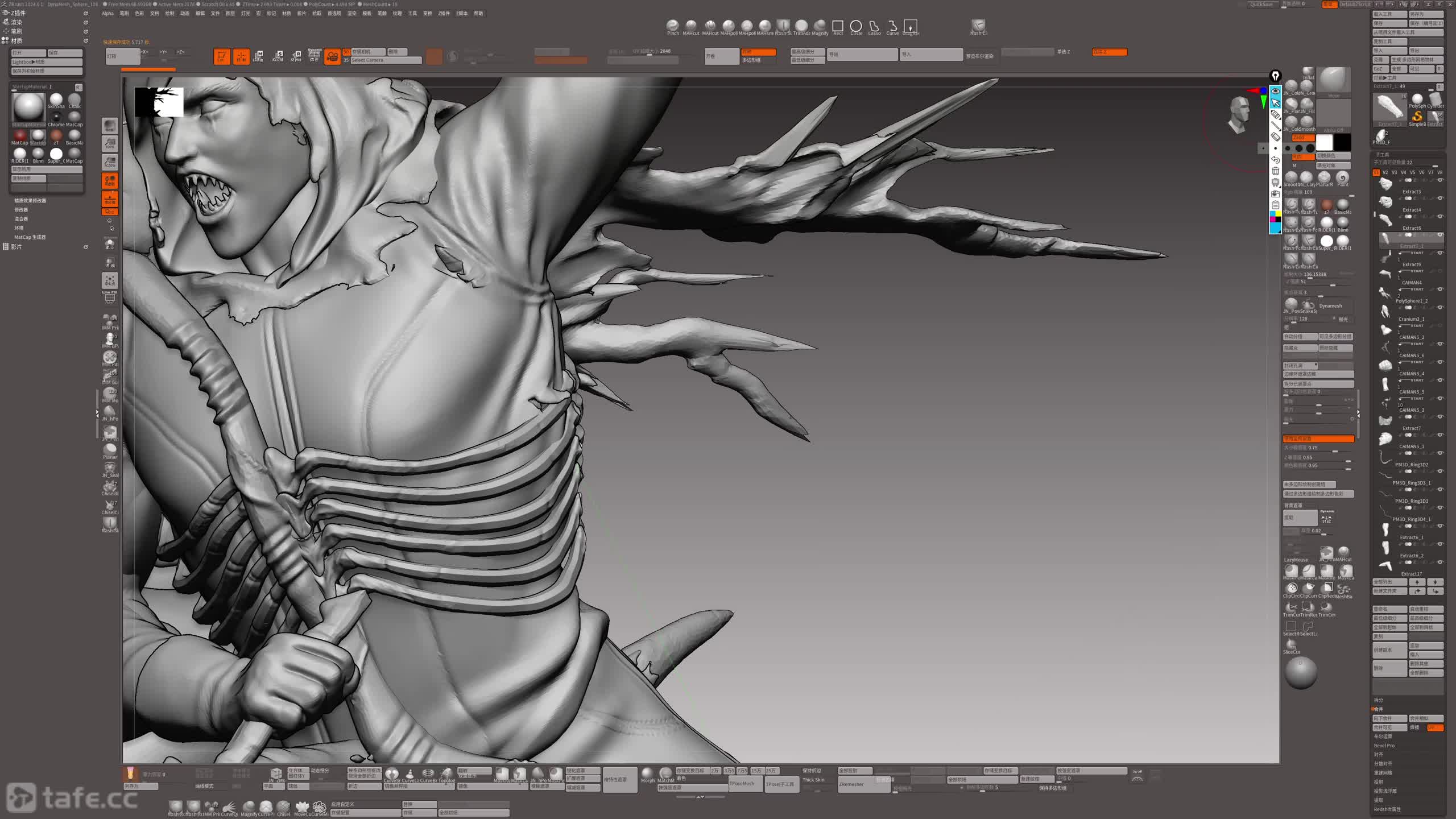Expand the Redshift properties section
Viewport: 1456px width, 819px height.
(1387, 809)
